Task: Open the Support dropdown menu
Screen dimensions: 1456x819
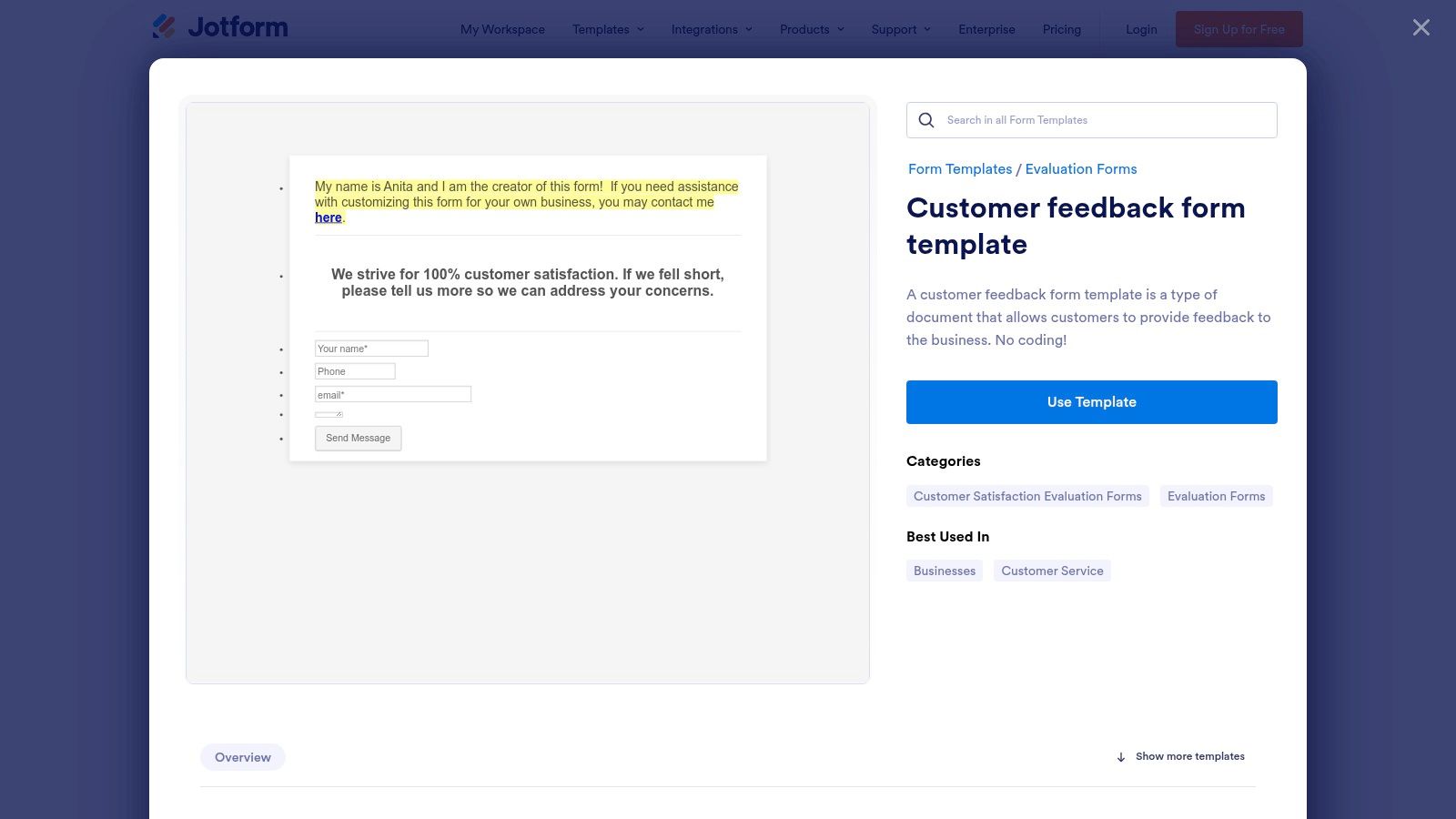Action: (x=901, y=29)
